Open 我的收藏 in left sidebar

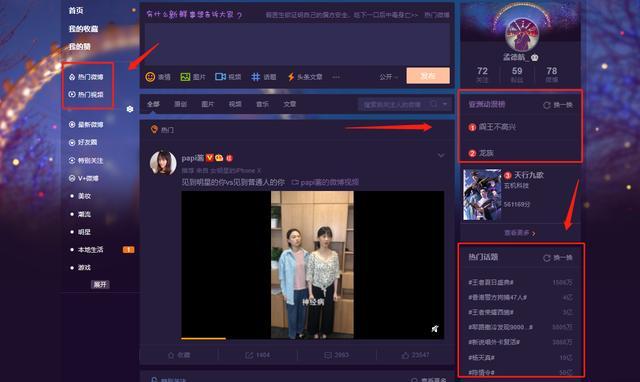(83, 29)
